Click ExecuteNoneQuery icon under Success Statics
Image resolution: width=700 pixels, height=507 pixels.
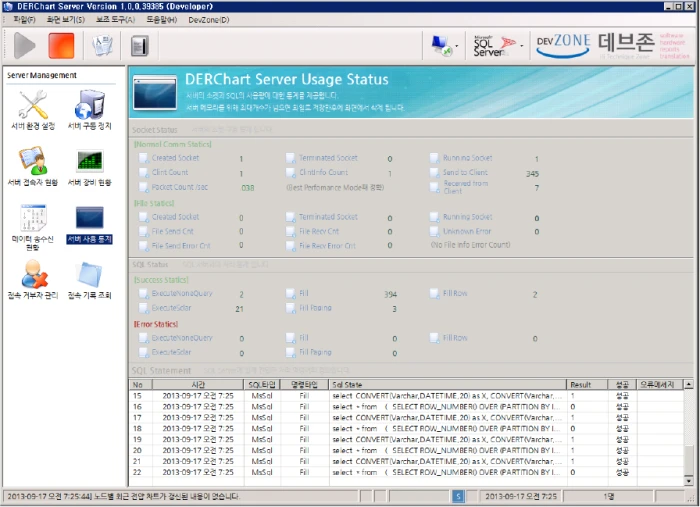[143, 293]
